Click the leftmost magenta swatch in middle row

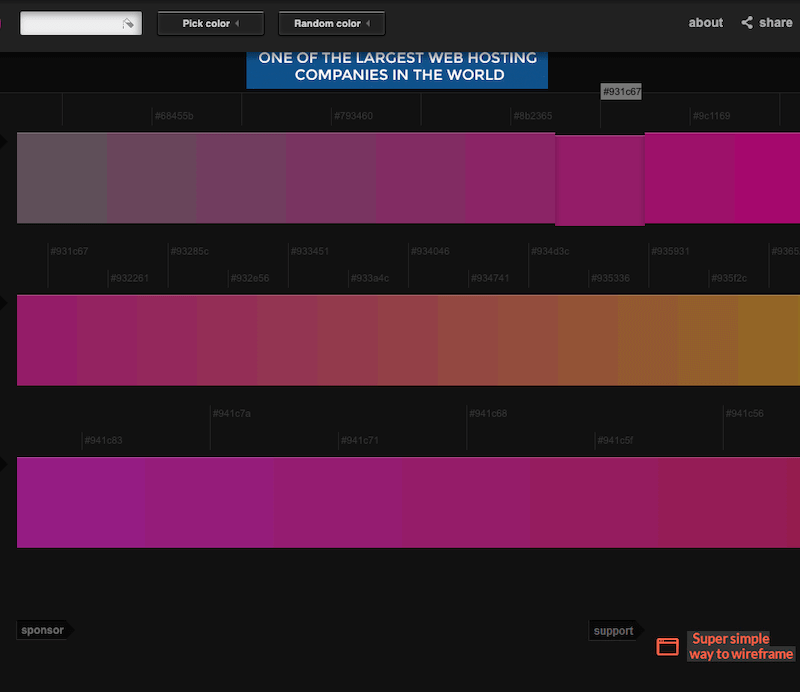point(45,340)
